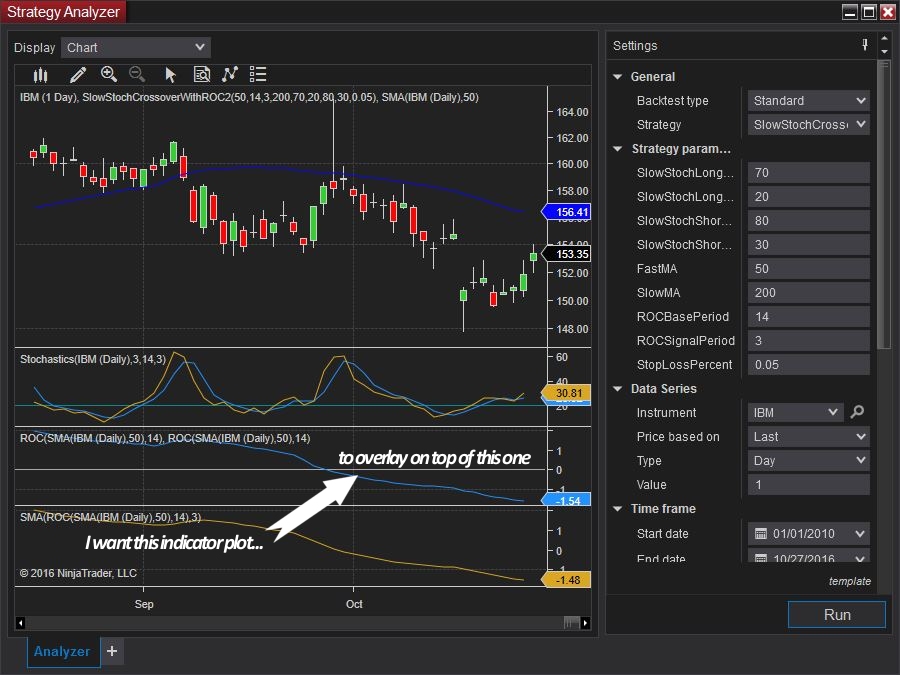The width and height of the screenshot is (900, 675).
Task: Click the ROC(SMA indicator panel label
Action: click(165, 439)
